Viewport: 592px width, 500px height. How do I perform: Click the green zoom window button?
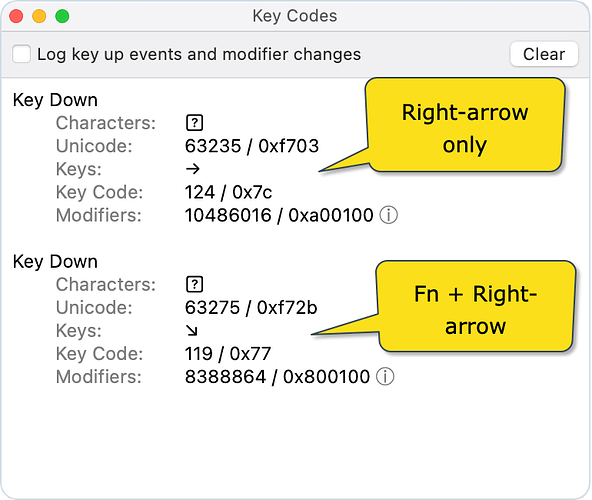62,16
